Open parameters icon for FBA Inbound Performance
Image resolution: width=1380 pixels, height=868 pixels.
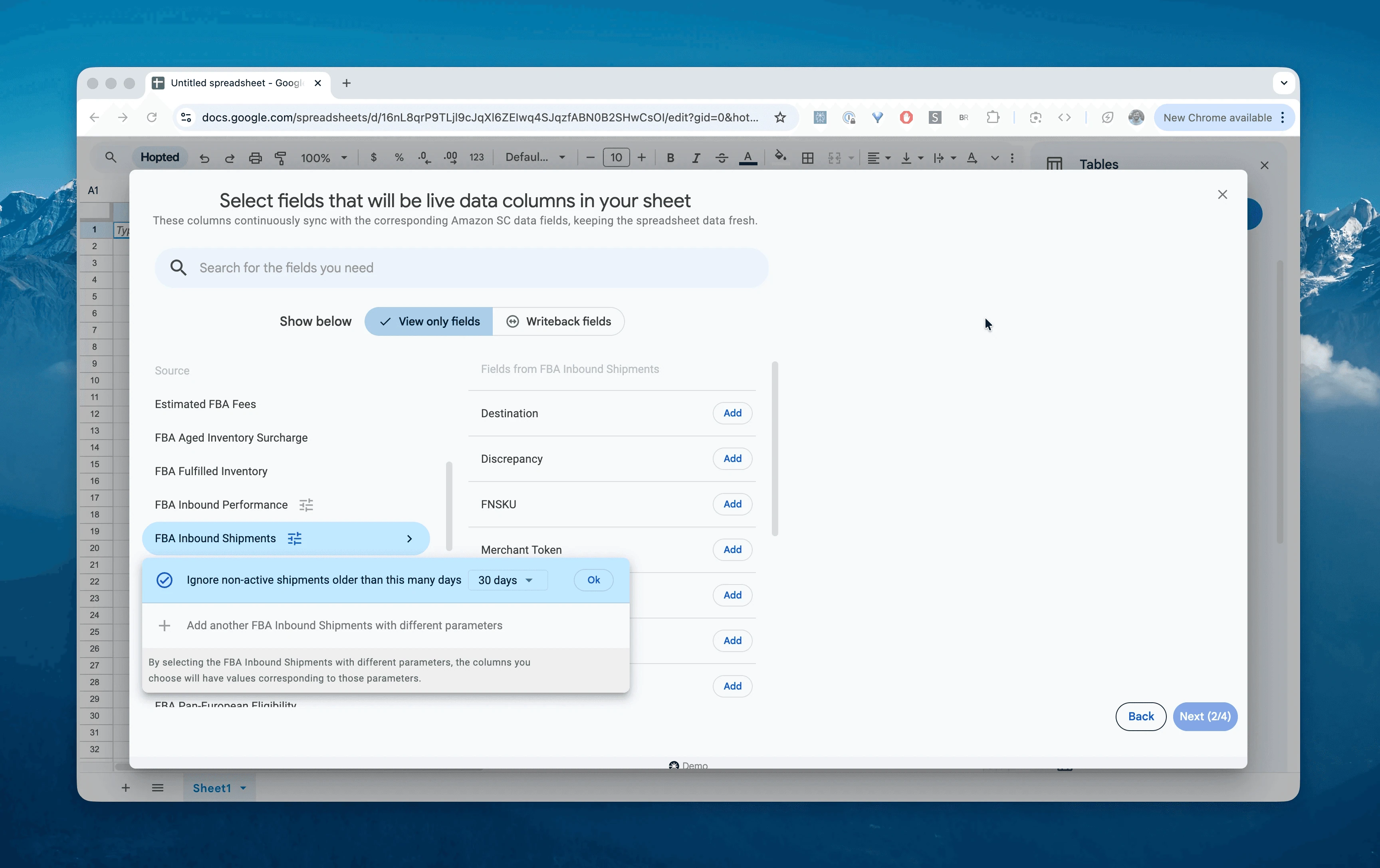[x=307, y=505]
